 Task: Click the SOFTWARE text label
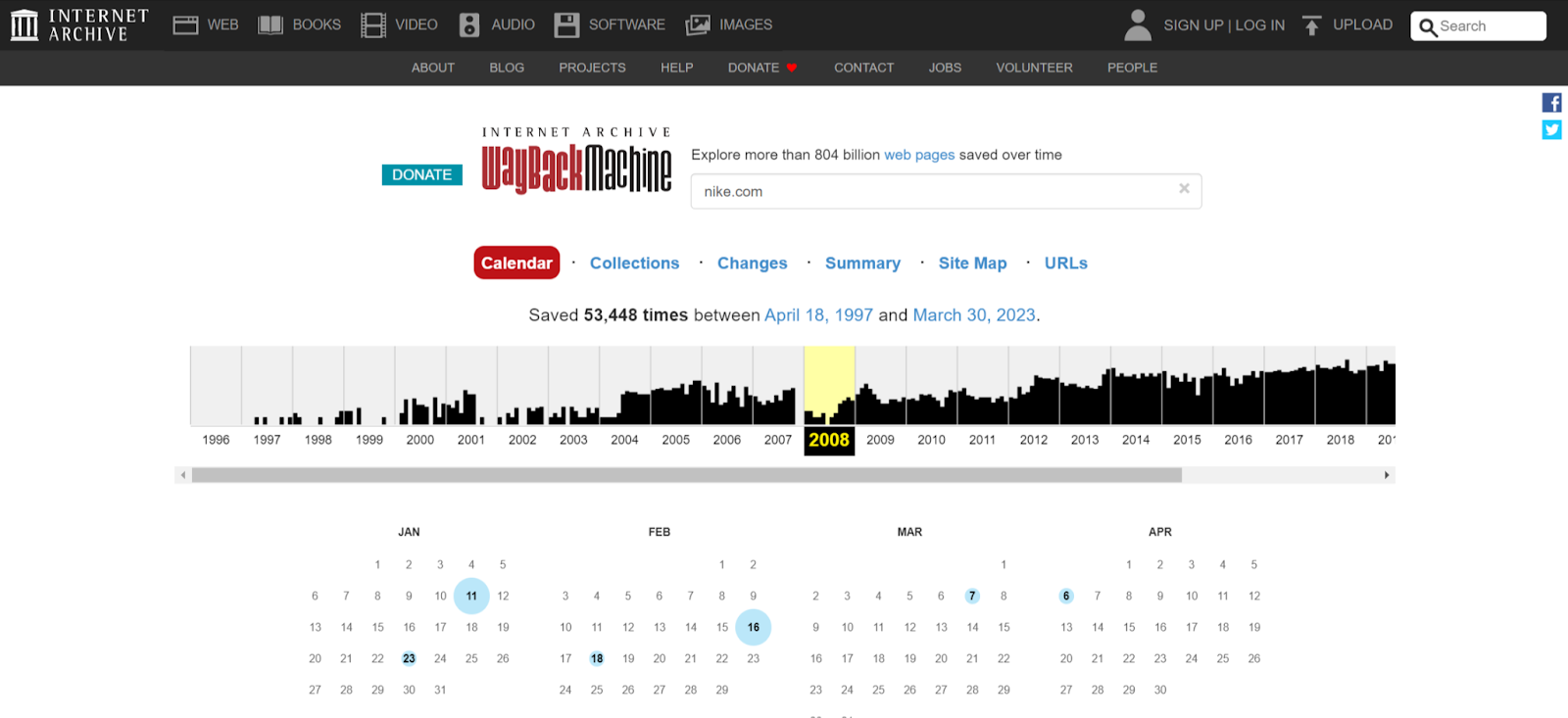627,24
